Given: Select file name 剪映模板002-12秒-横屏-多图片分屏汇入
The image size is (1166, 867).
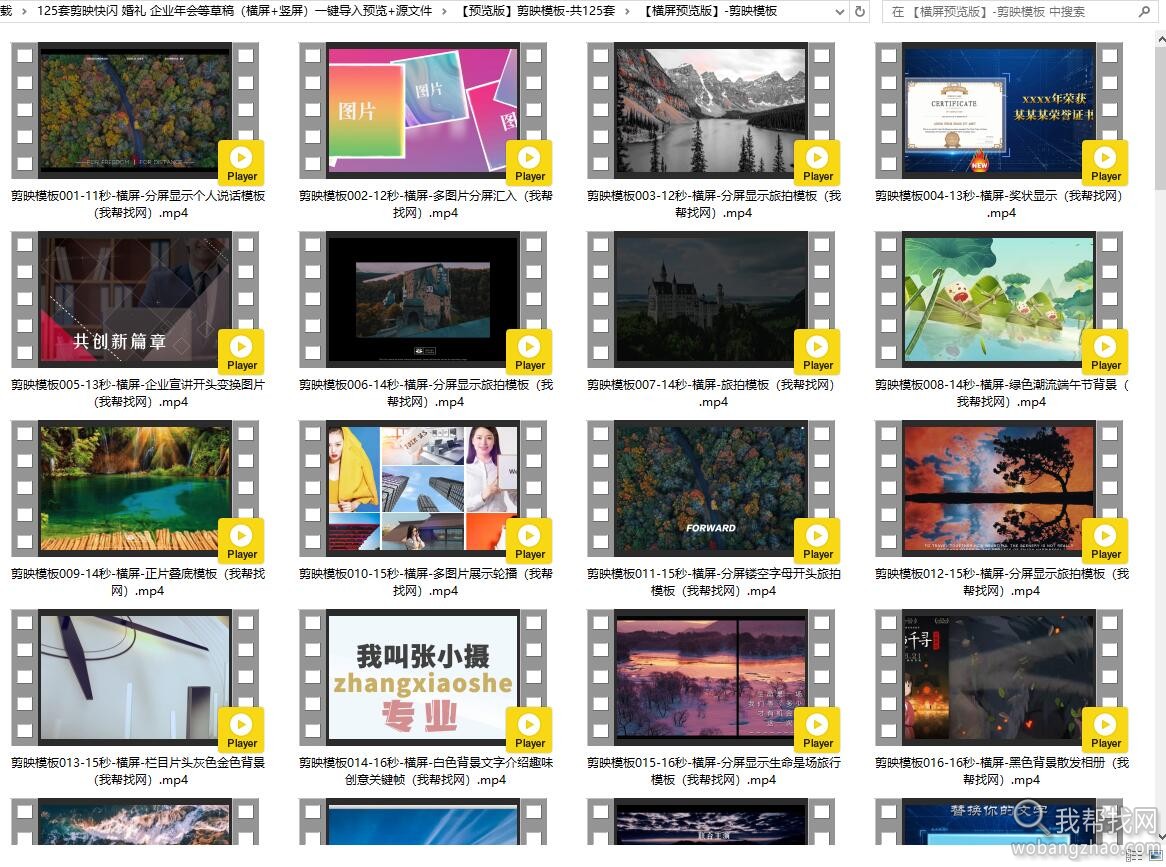Looking at the screenshot, I should click(426, 204).
